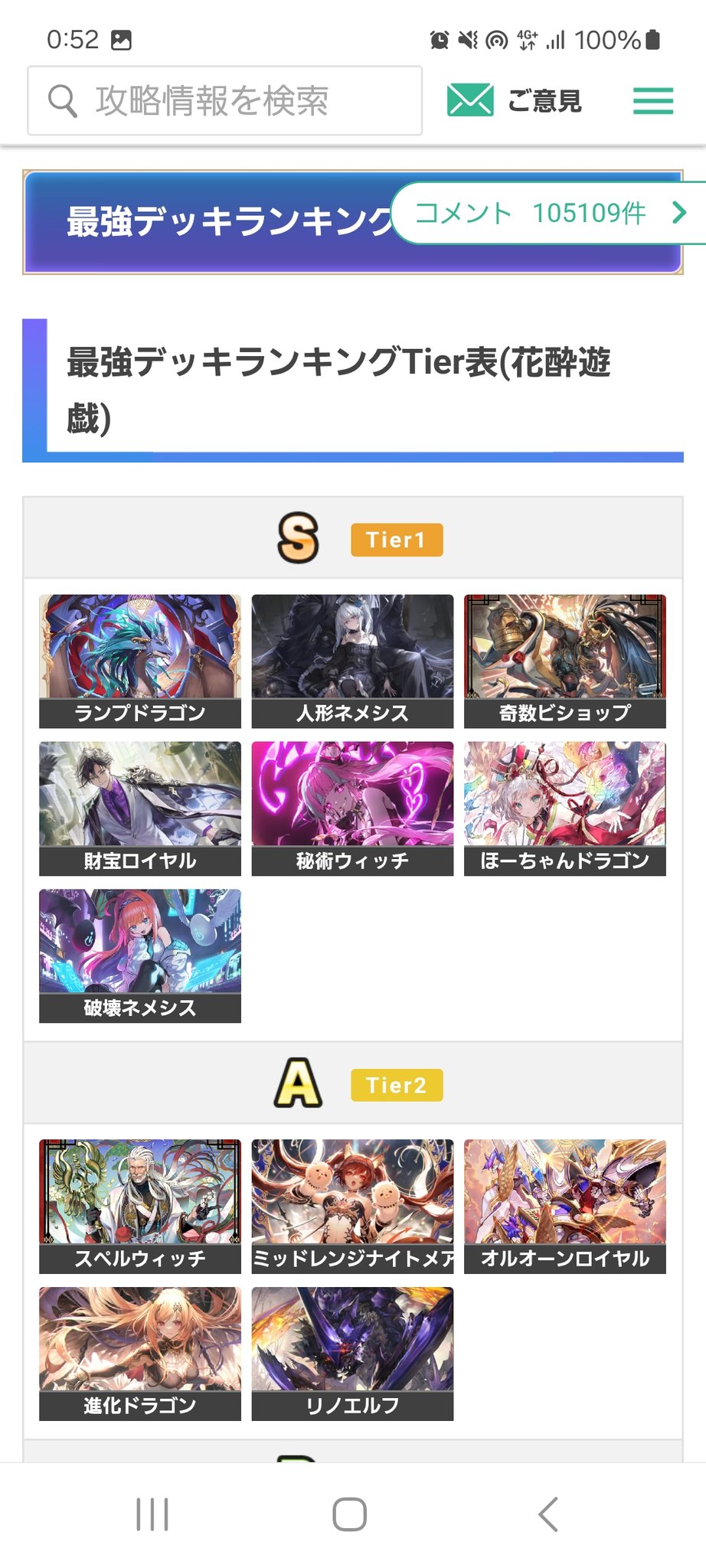Choose the 秘術ウィッチ deck card
The width and height of the screenshot is (706, 1568).
pos(352,808)
